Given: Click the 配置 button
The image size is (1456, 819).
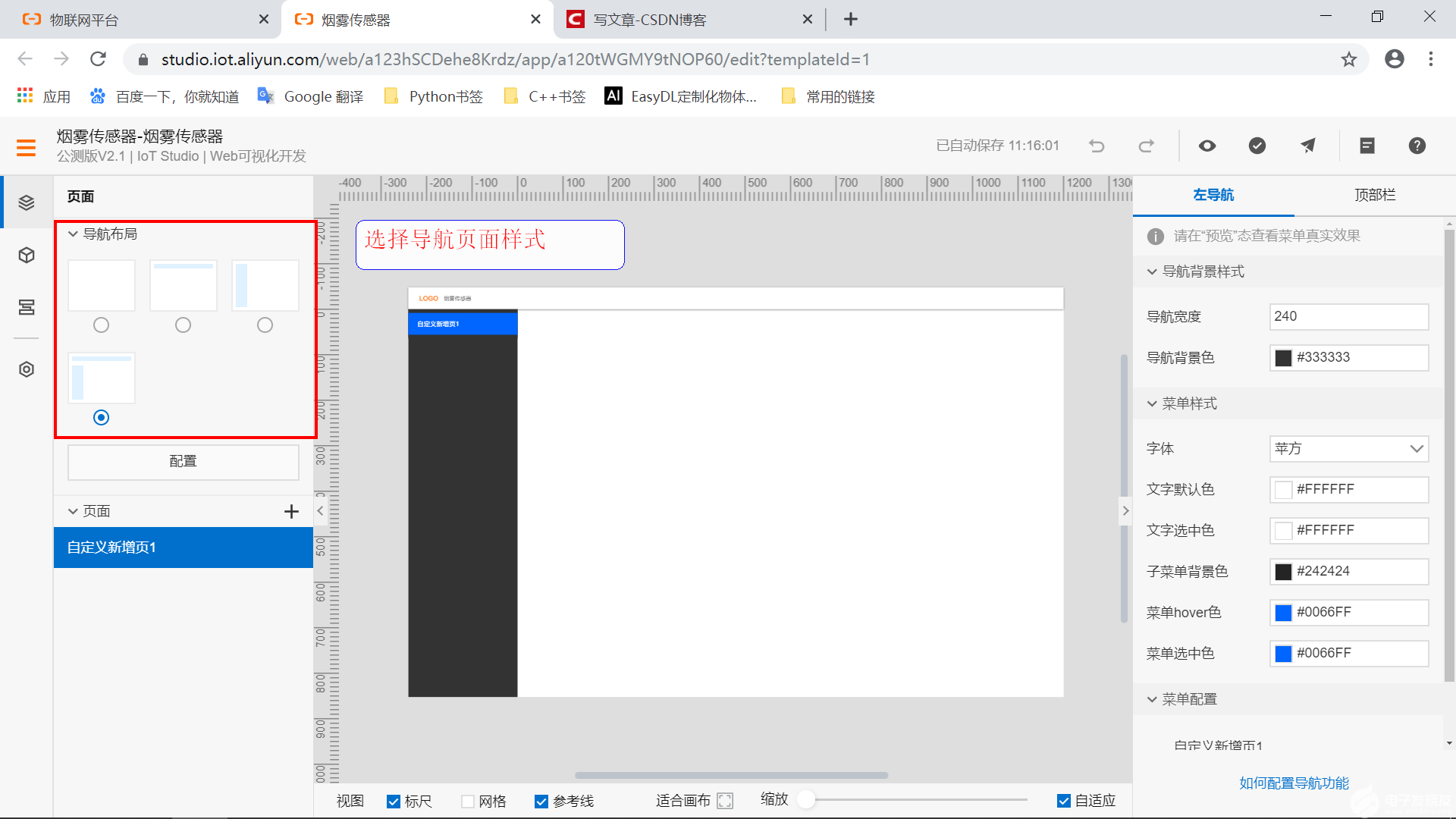Looking at the screenshot, I should point(183,461).
